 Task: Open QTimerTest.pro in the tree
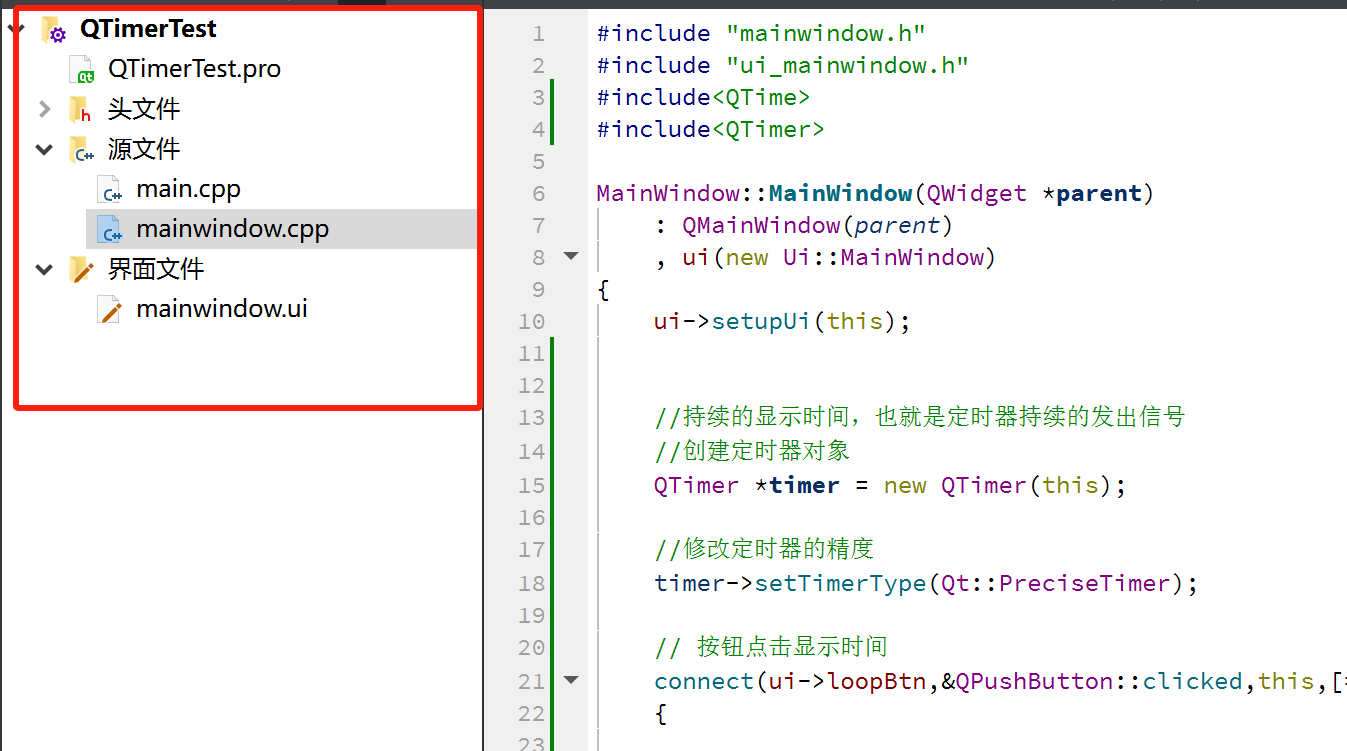[x=194, y=69]
